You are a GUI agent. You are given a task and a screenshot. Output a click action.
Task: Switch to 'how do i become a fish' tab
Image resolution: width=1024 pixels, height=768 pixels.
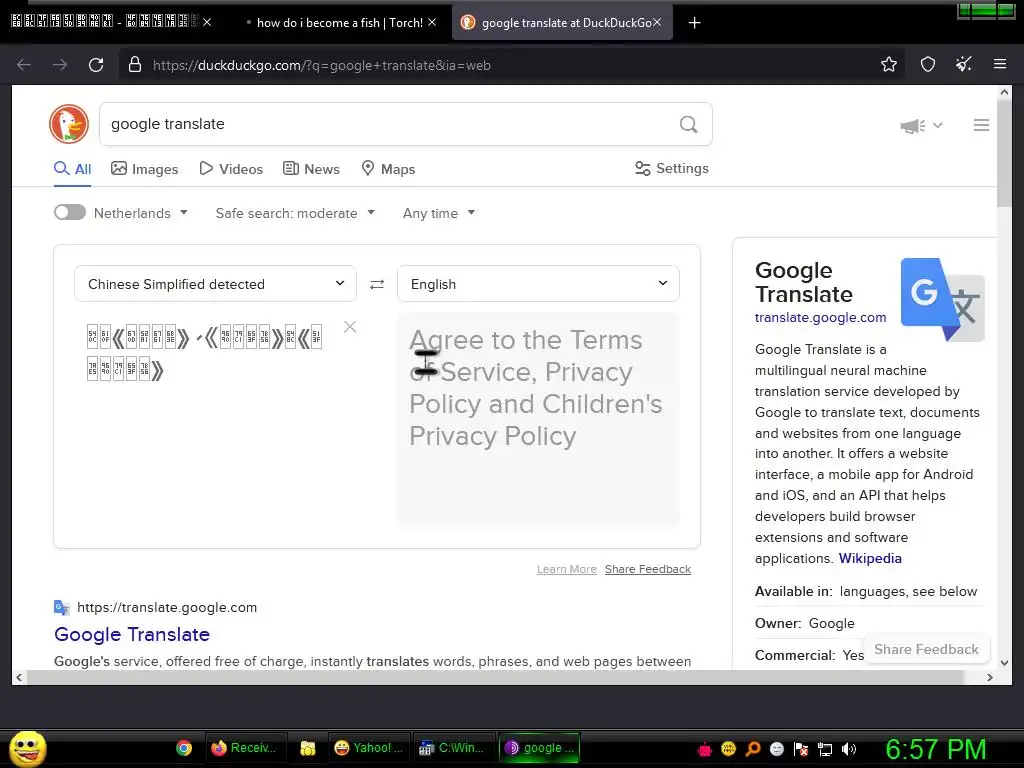point(338,23)
